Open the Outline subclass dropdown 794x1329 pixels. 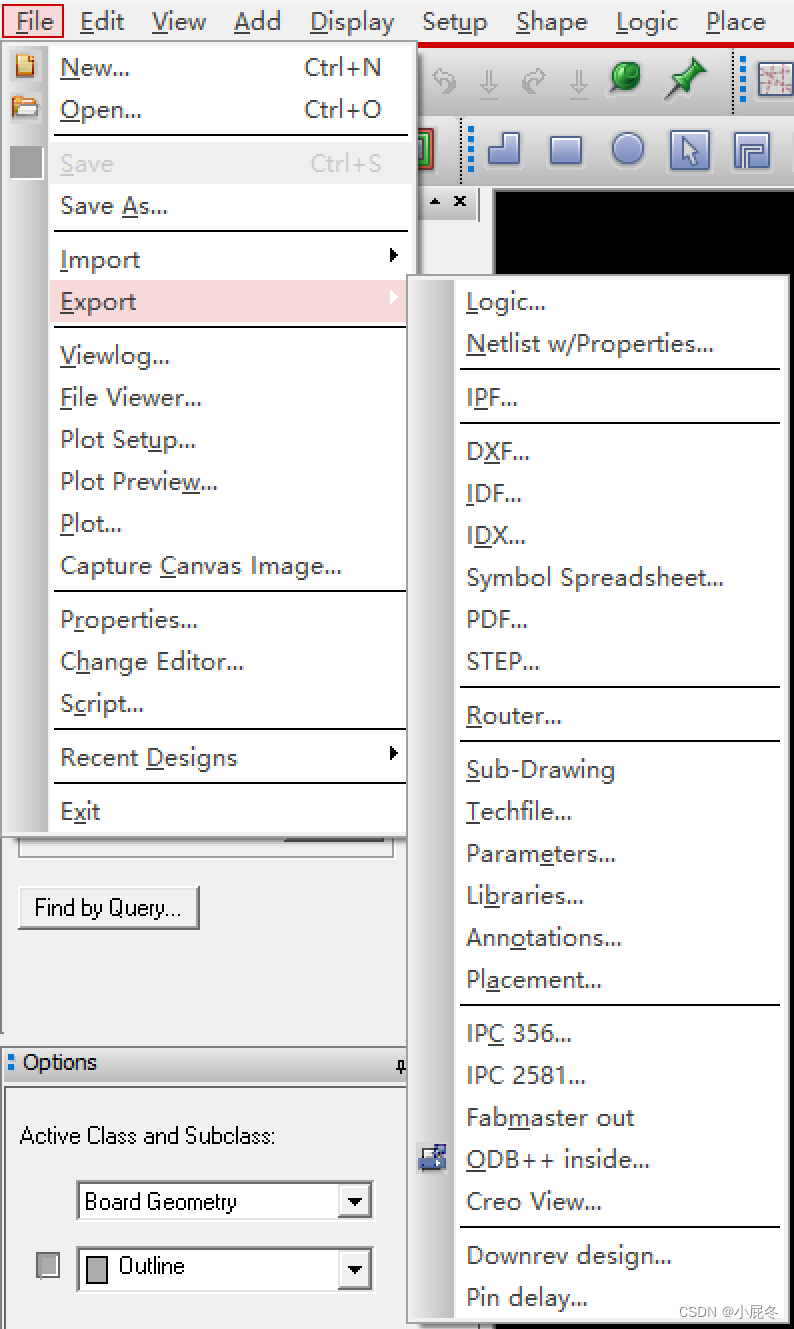coord(354,1269)
